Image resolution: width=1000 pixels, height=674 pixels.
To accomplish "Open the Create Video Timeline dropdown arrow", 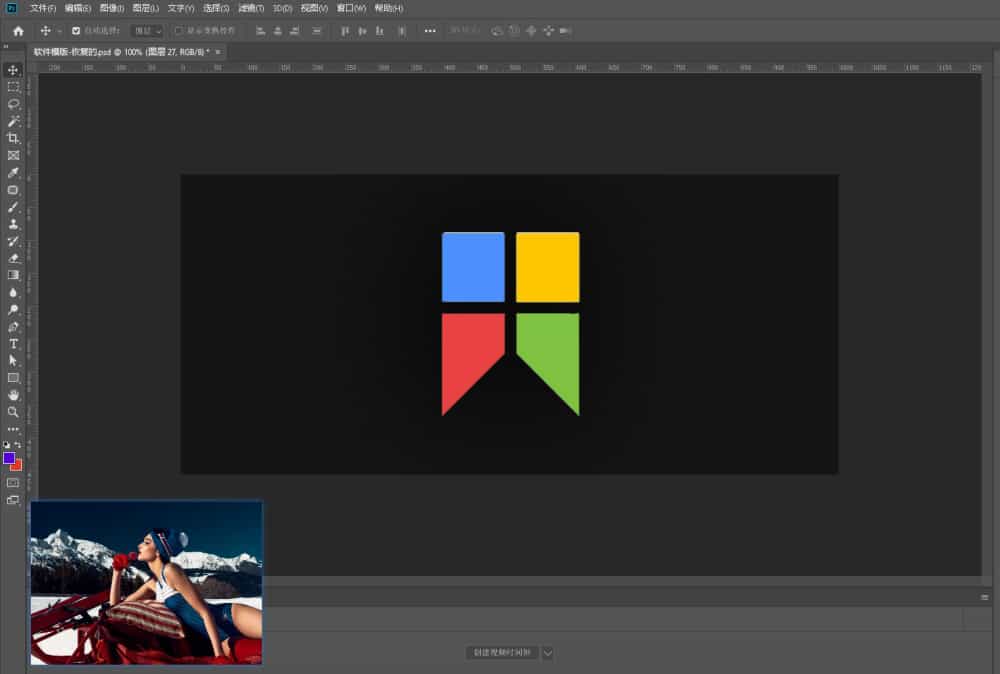I will click(x=548, y=652).
